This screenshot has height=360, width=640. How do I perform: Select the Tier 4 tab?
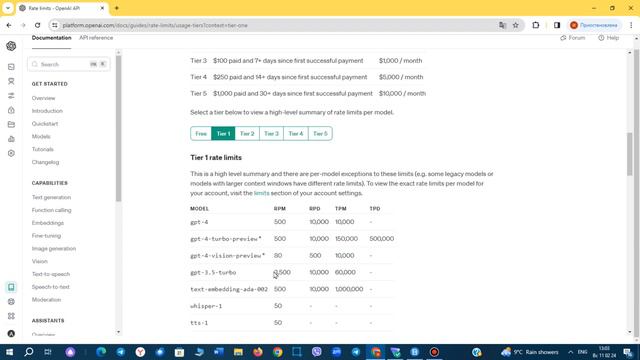click(x=296, y=133)
